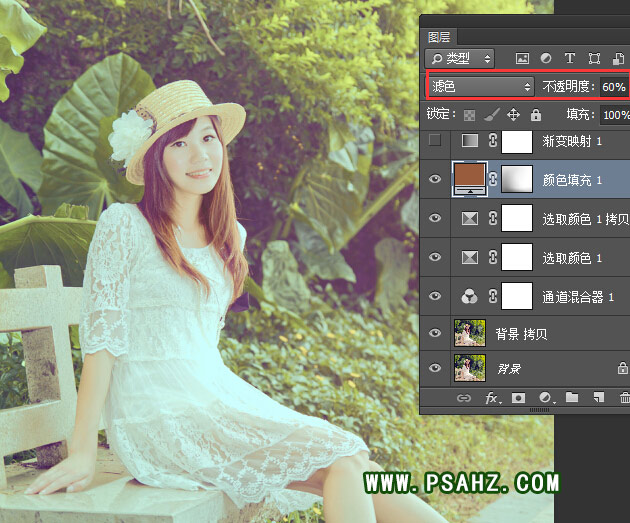The height and width of the screenshot is (523, 630).
Task: Toggle lock all padlock icon
Action: [536, 115]
